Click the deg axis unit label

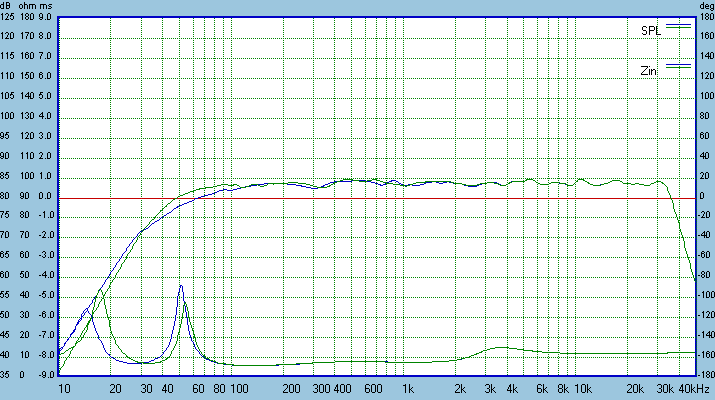click(x=705, y=5)
